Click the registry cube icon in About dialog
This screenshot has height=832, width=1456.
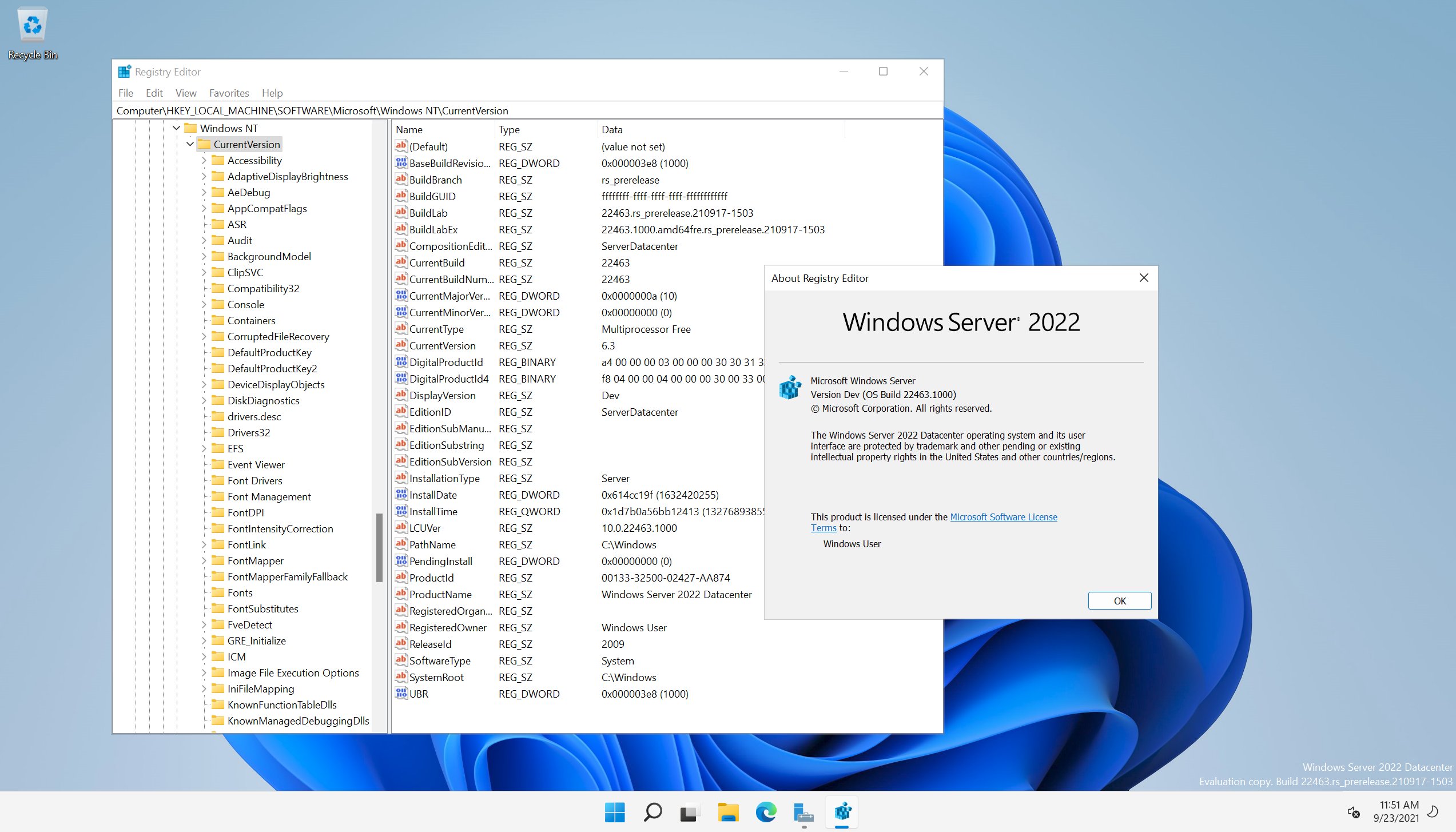point(790,387)
